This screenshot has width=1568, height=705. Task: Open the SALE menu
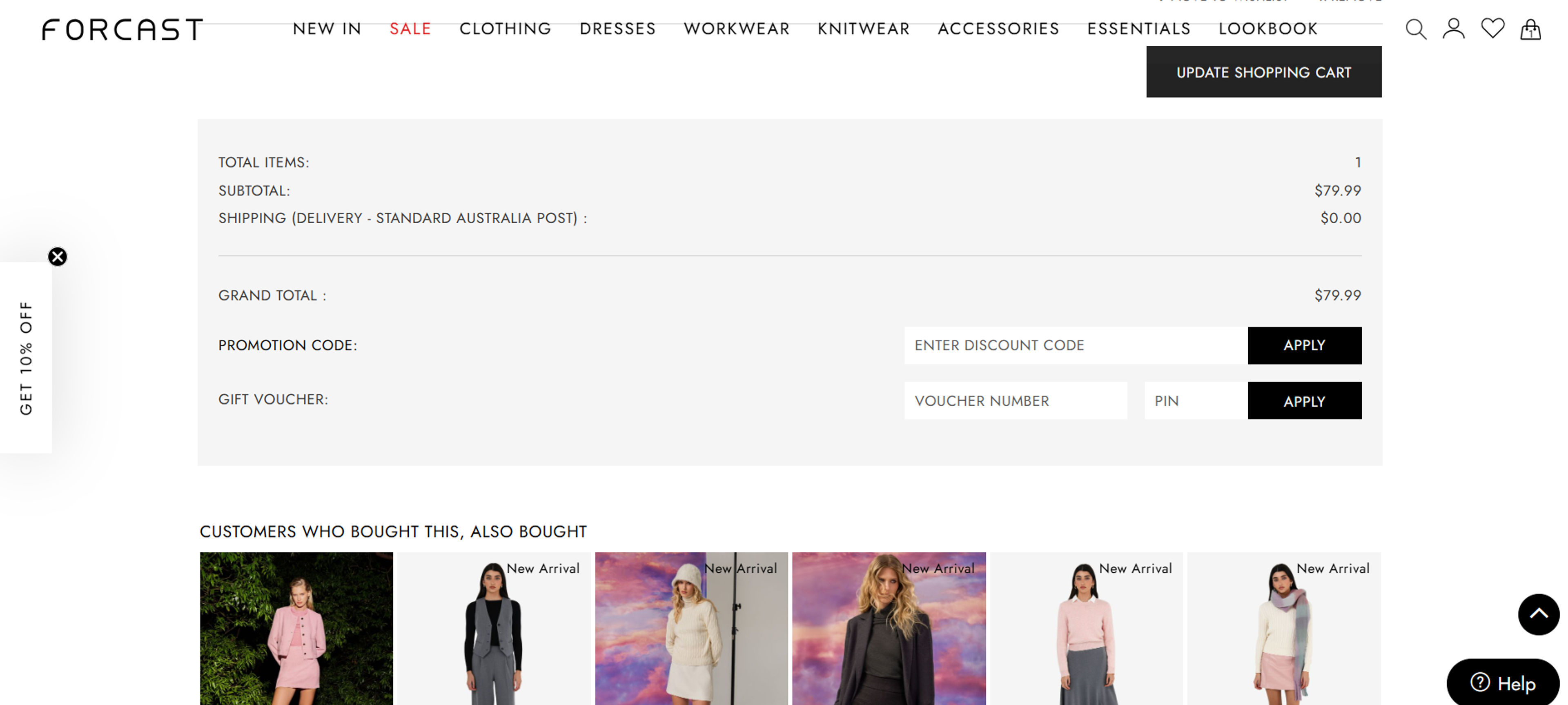(x=410, y=29)
